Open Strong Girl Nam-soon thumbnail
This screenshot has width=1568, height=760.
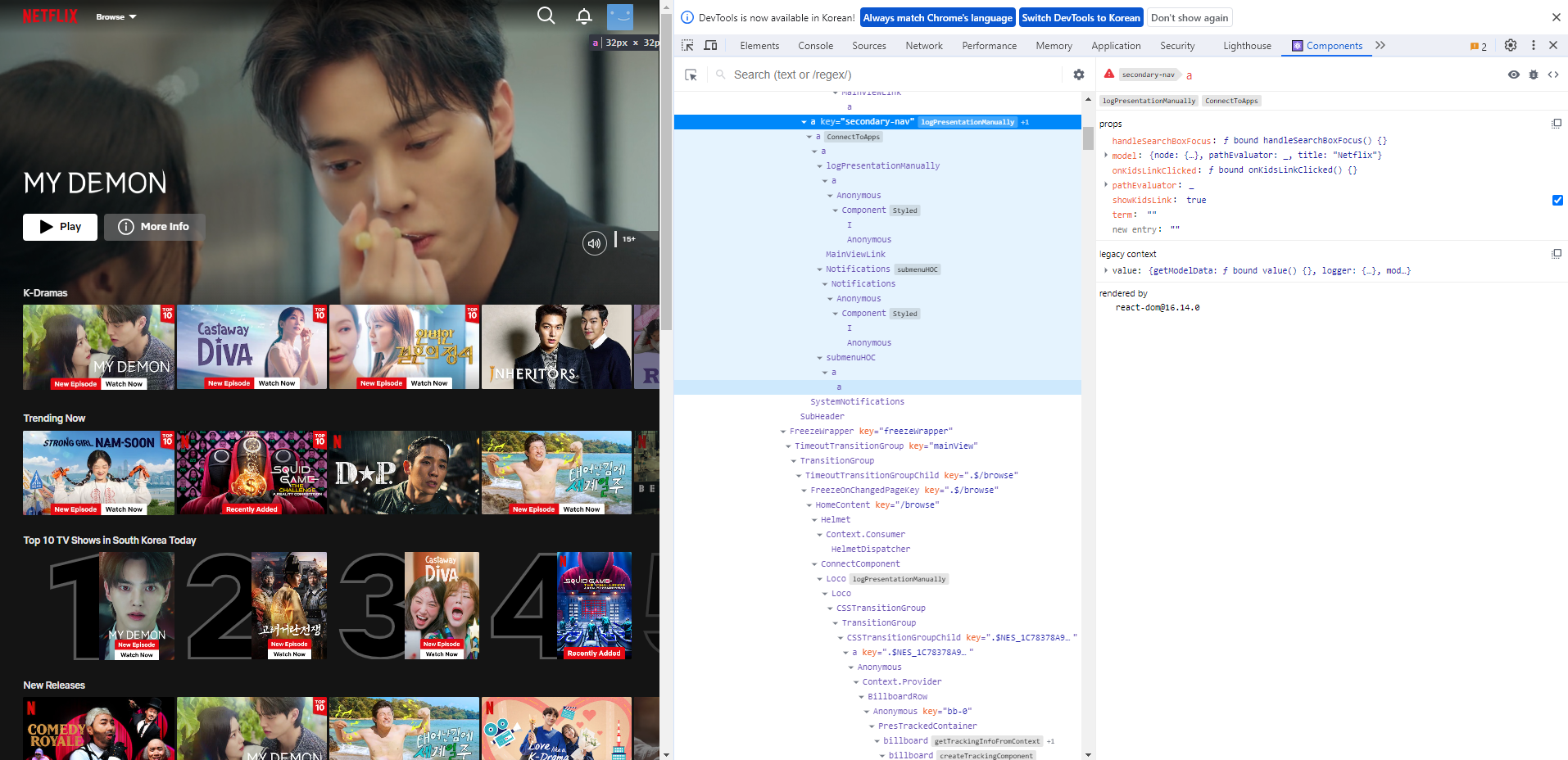pos(98,473)
